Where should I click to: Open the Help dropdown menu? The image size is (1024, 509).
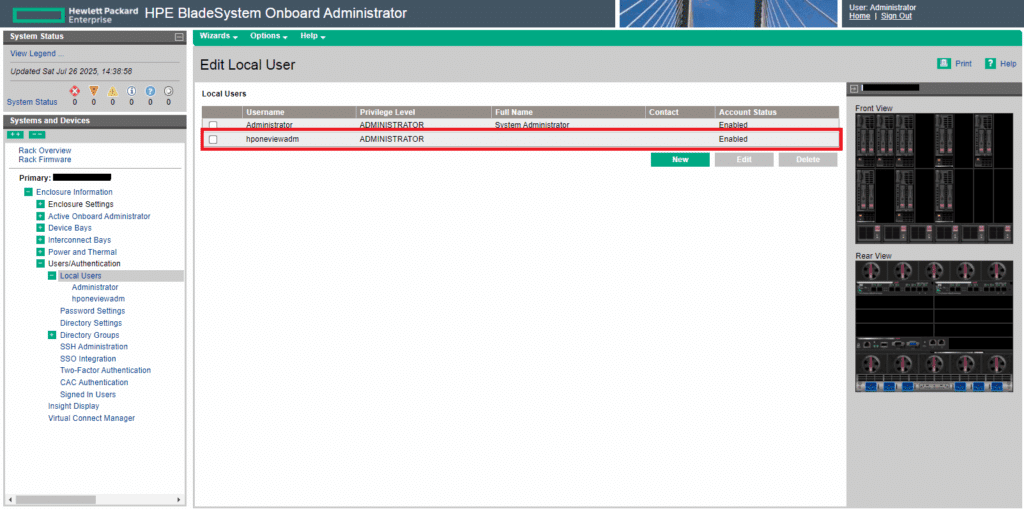(313, 37)
